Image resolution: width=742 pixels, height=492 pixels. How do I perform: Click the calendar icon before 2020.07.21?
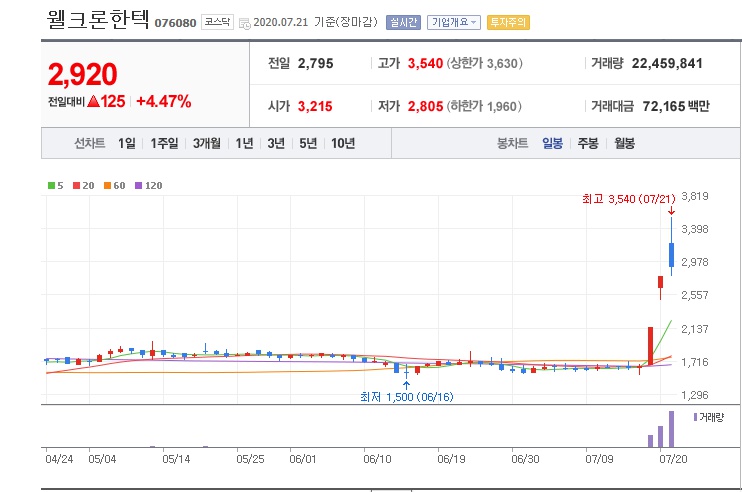(244, 23)
